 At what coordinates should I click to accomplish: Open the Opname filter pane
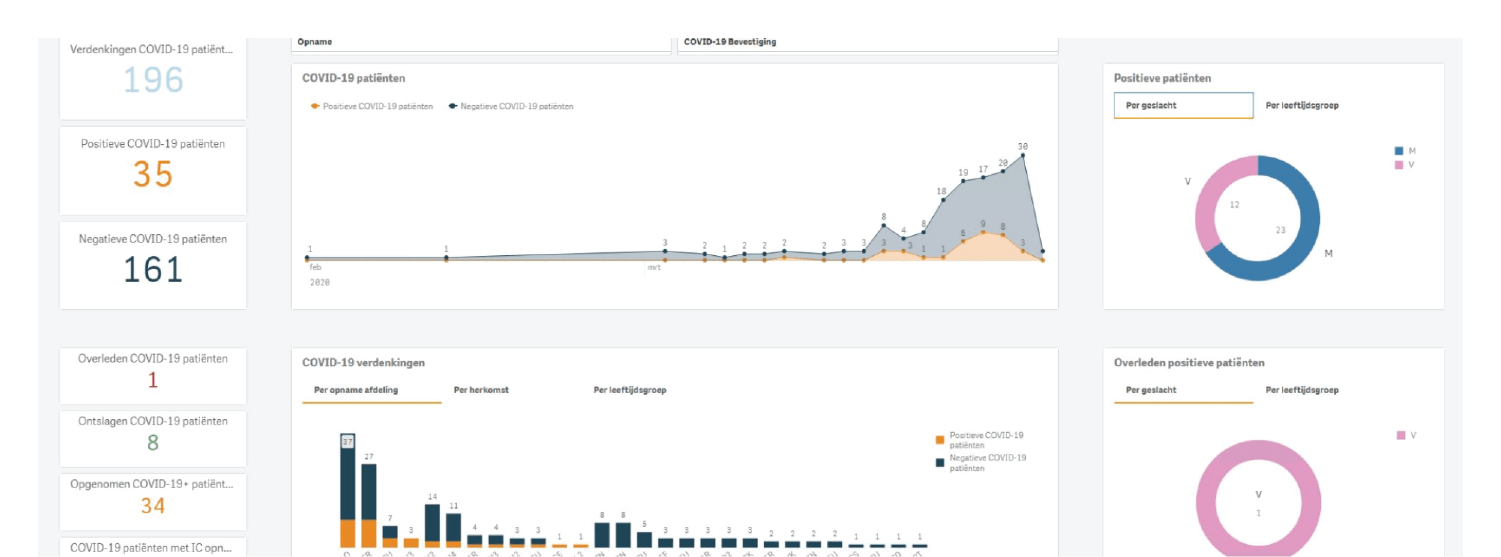pyautogui.click(x=480, y=43)
